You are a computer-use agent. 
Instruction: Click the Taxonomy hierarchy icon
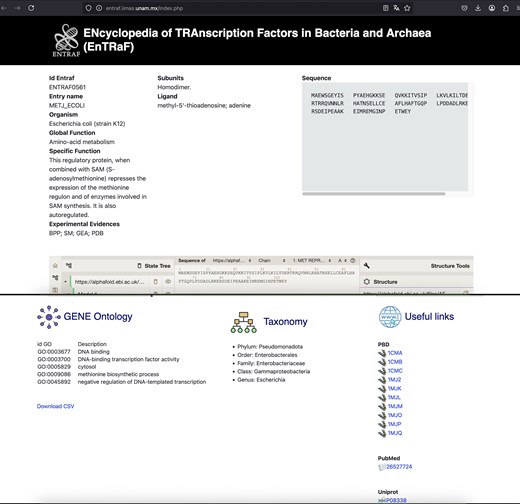[244, 322]
